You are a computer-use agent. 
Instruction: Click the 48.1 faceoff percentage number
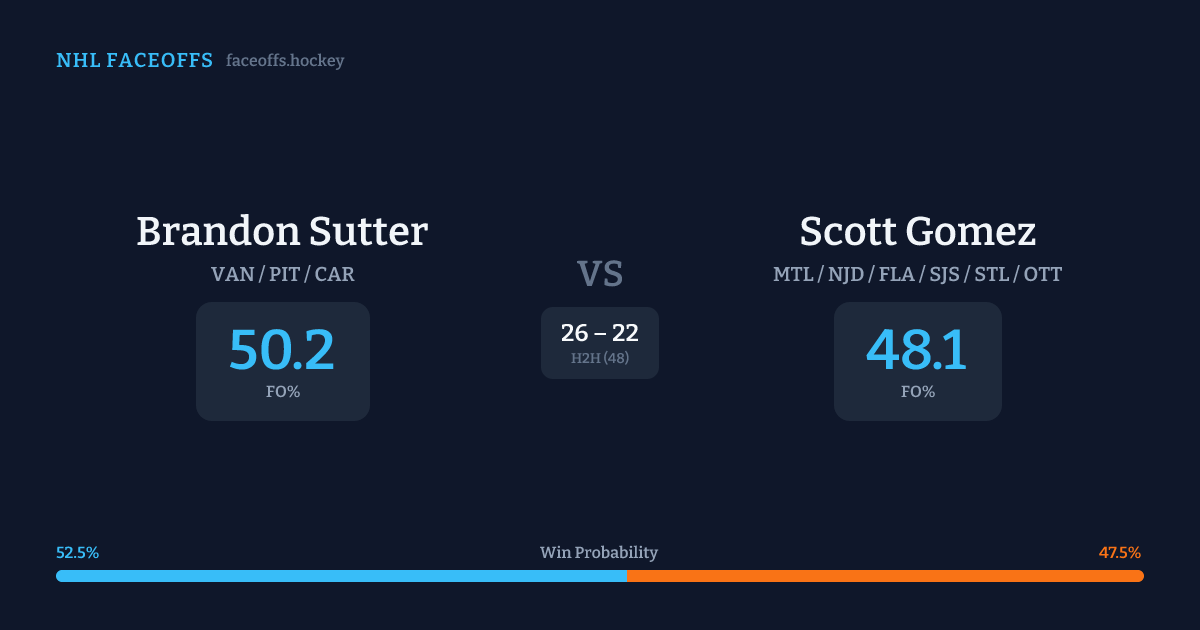tap(917, 350)
